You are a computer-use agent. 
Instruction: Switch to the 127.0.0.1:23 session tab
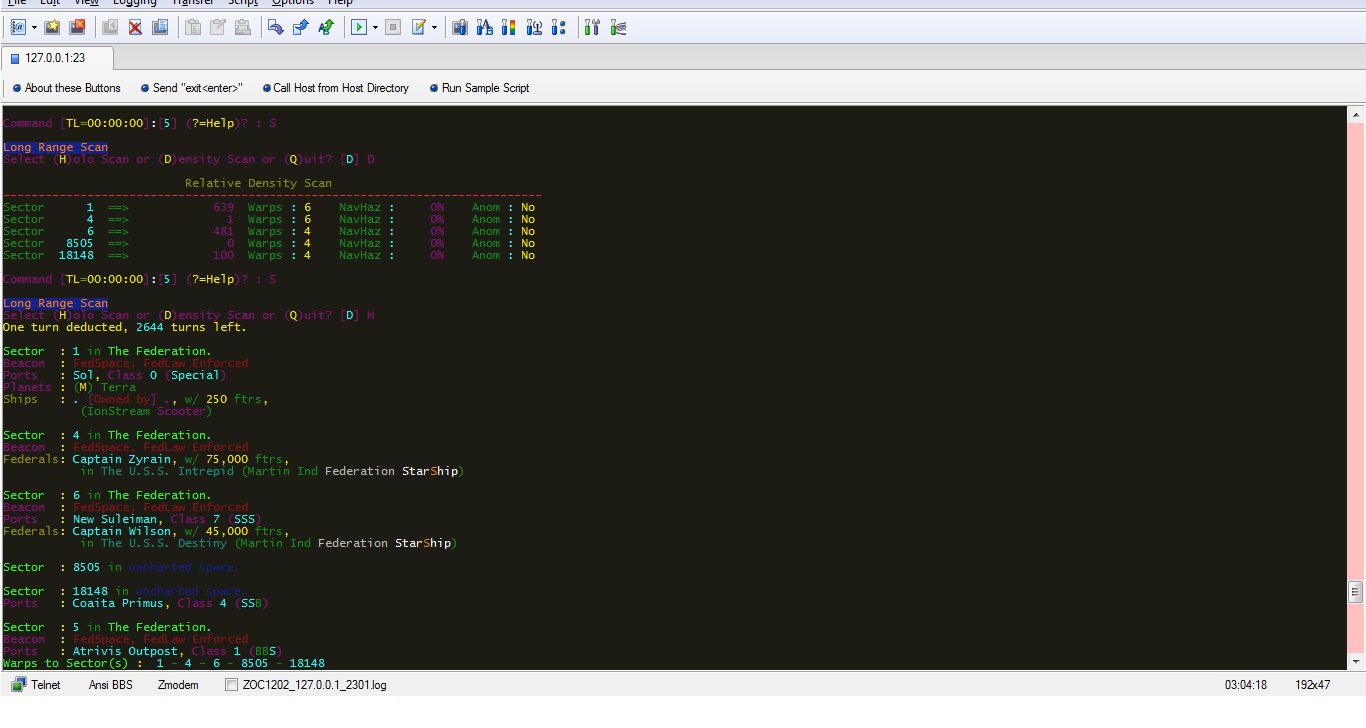[56, 58]
